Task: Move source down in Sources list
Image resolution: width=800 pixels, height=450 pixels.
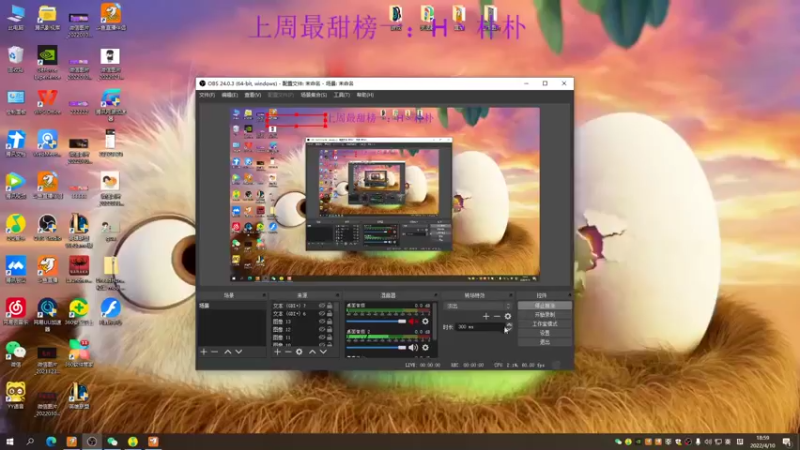Action: (323, 352)
